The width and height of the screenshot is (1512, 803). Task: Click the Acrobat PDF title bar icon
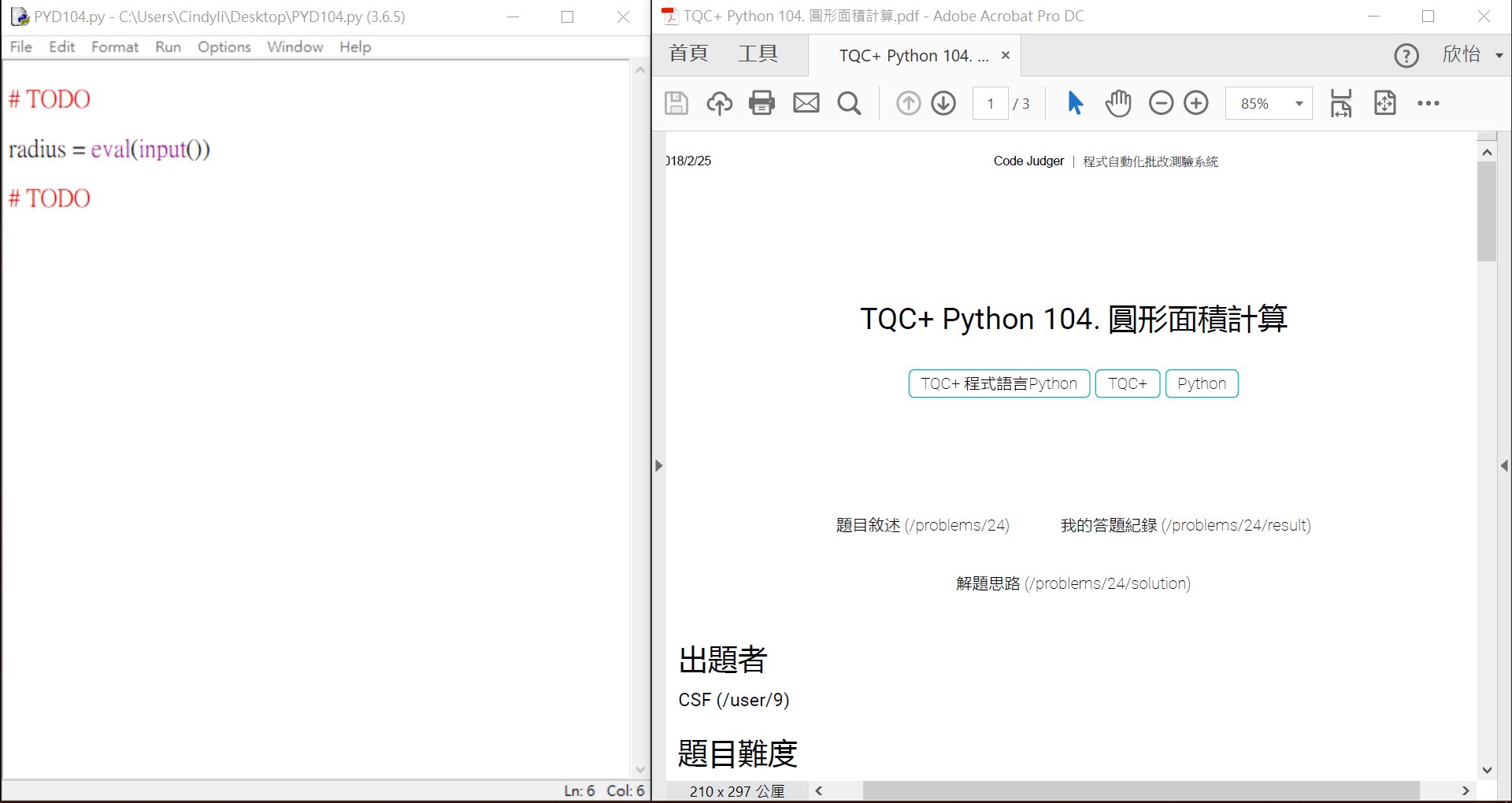click(669, 16)
